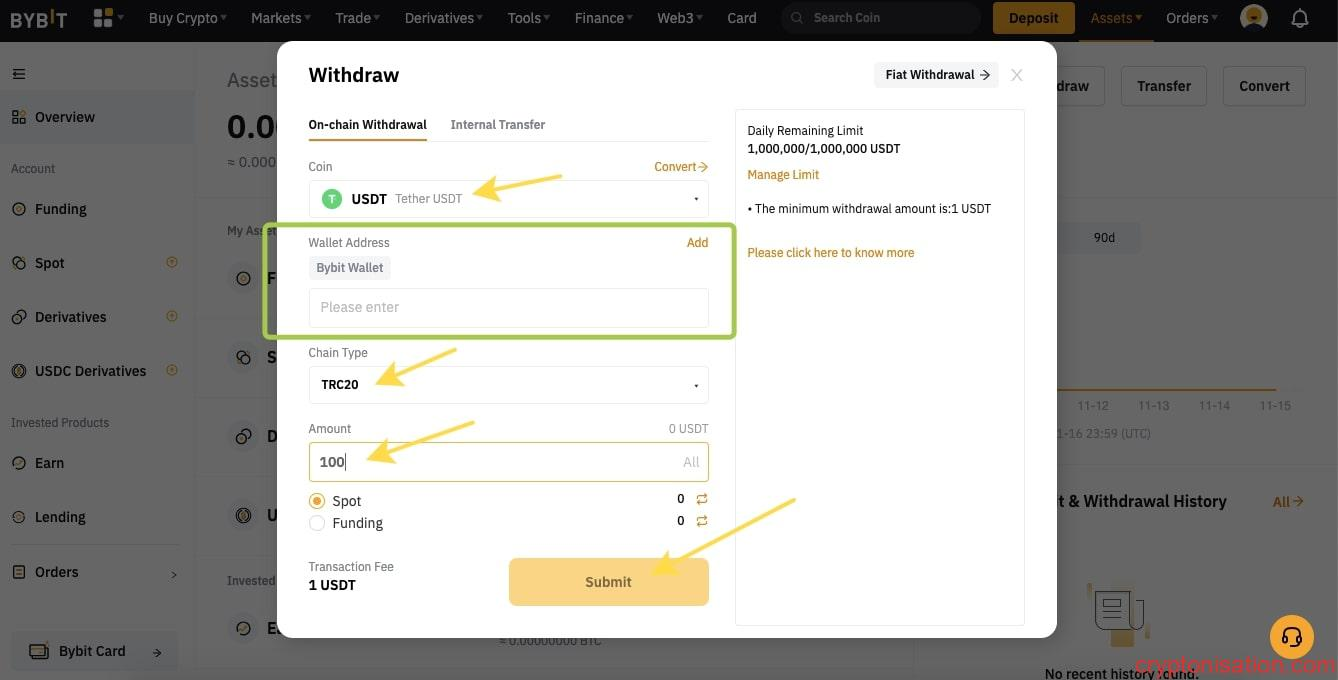The width and height of the screenshot is (1338, 680).
Task: Collapse the sidebar using the menu icon
Action: [19, 74]
